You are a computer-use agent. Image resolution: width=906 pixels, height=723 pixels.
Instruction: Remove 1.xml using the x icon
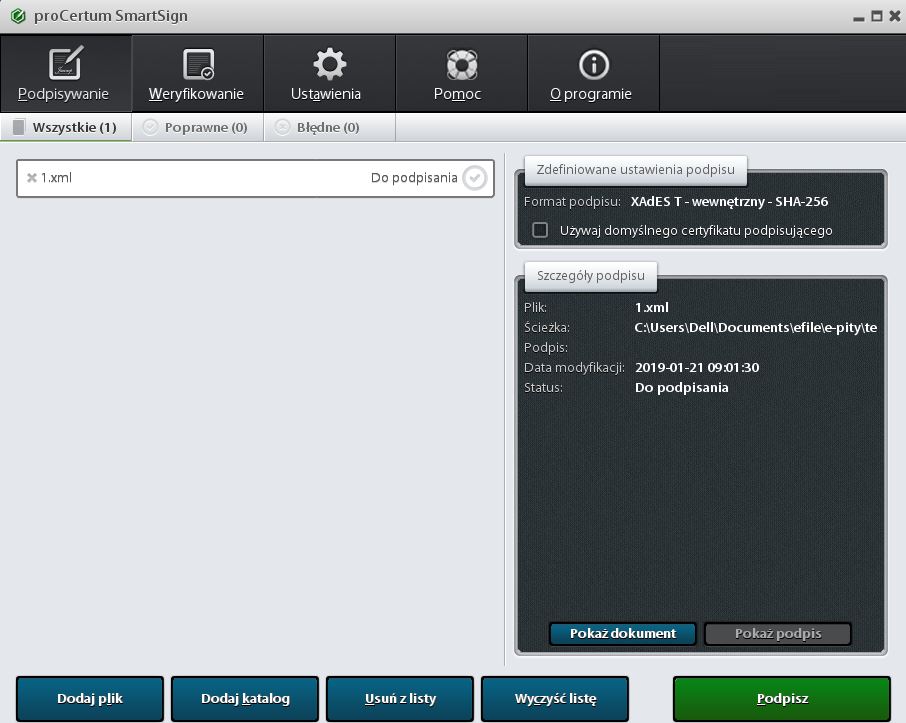[31, 178]
